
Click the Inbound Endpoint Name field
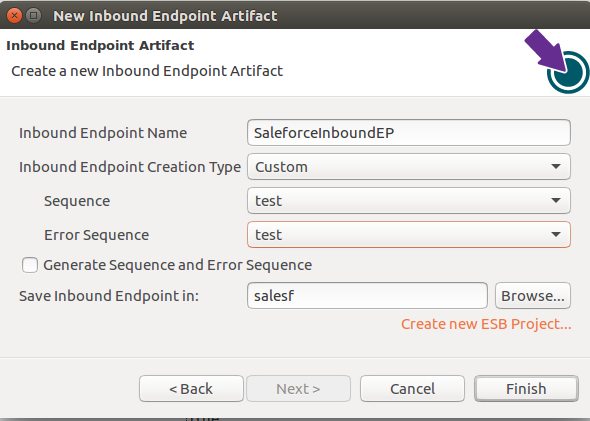pos(409,132)
